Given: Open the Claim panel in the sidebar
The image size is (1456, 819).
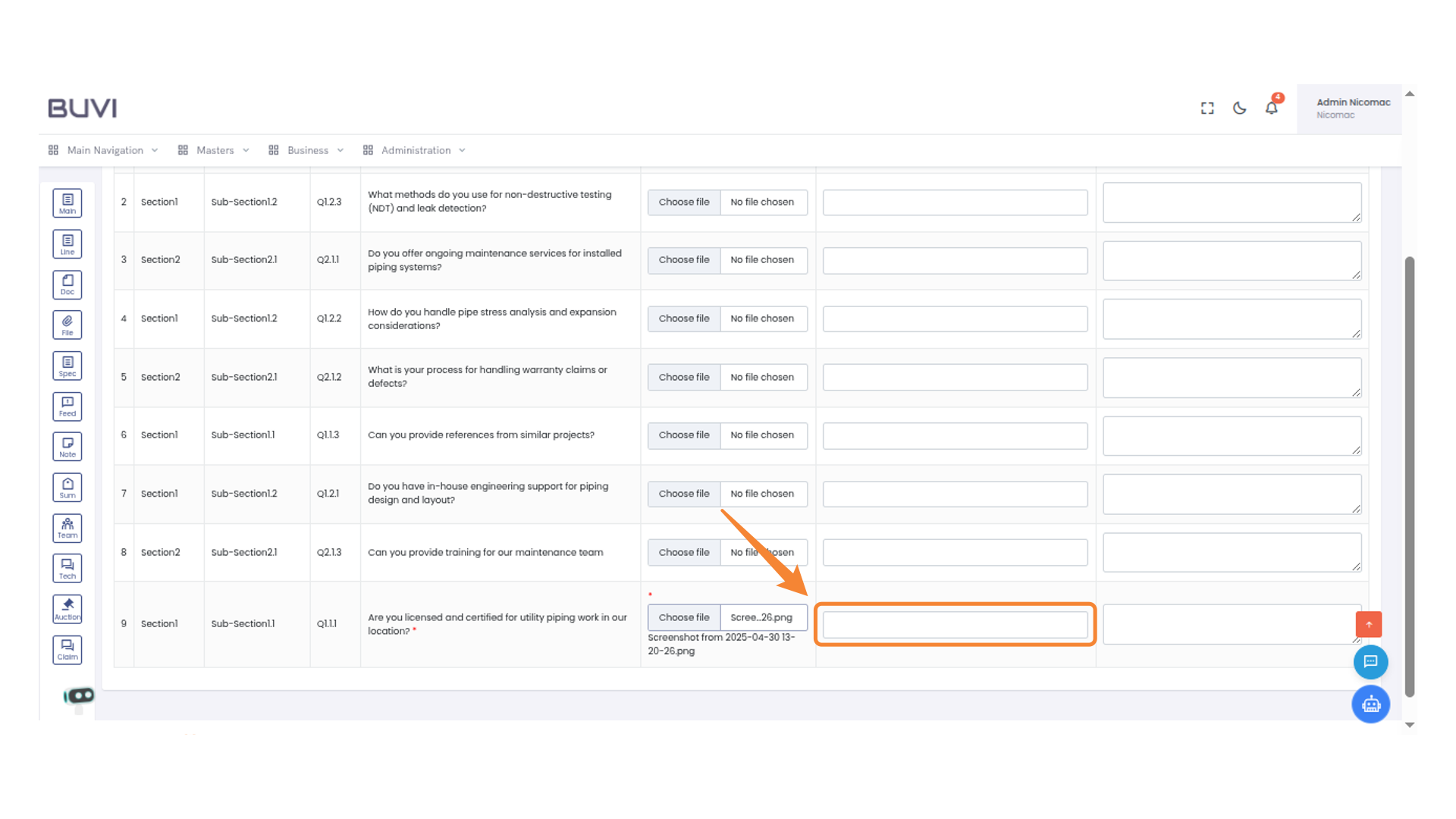Looking at the screenshot, I should (67, 649).
